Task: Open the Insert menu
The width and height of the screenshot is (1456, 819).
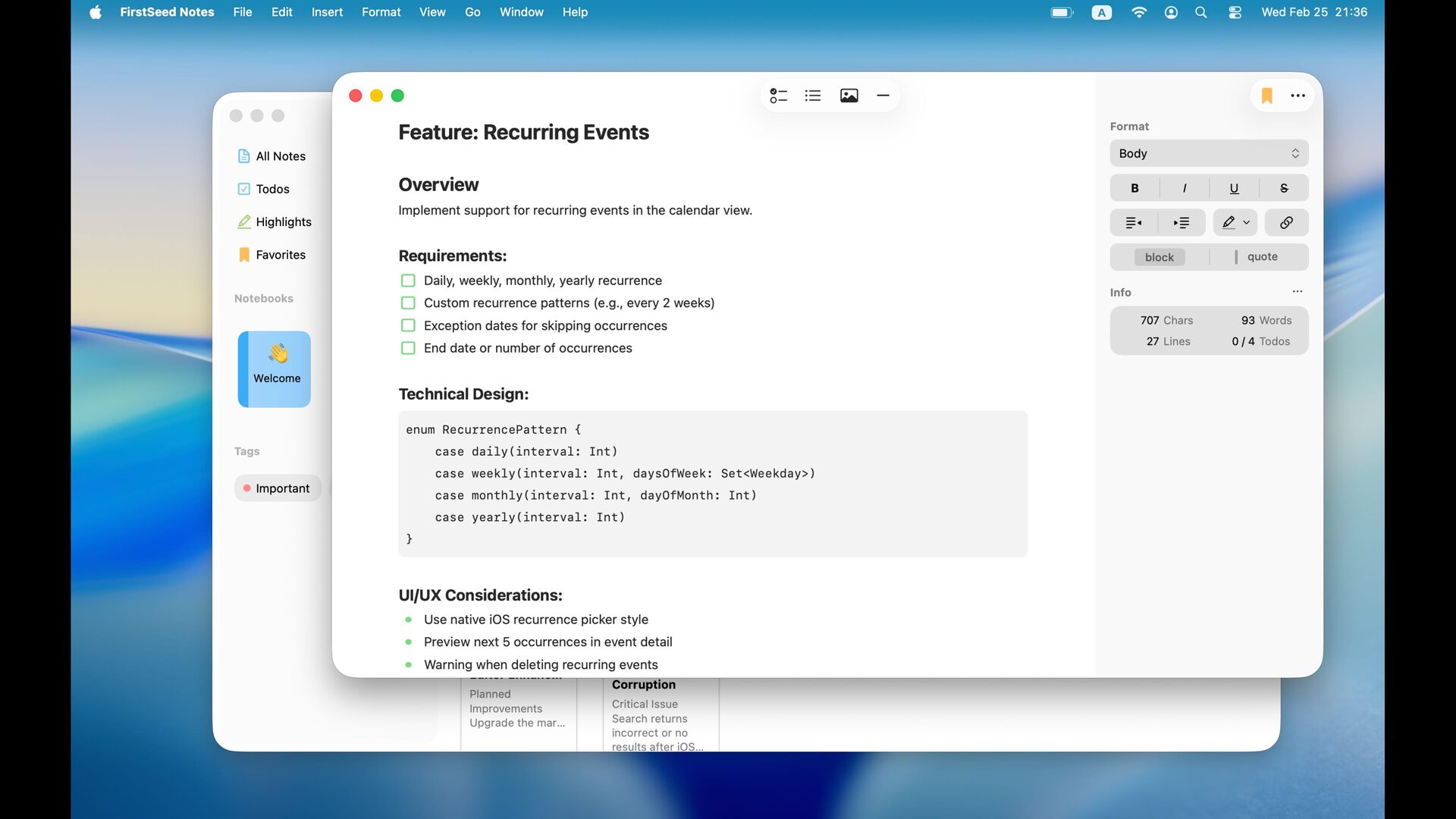Action: coord(327,12)
